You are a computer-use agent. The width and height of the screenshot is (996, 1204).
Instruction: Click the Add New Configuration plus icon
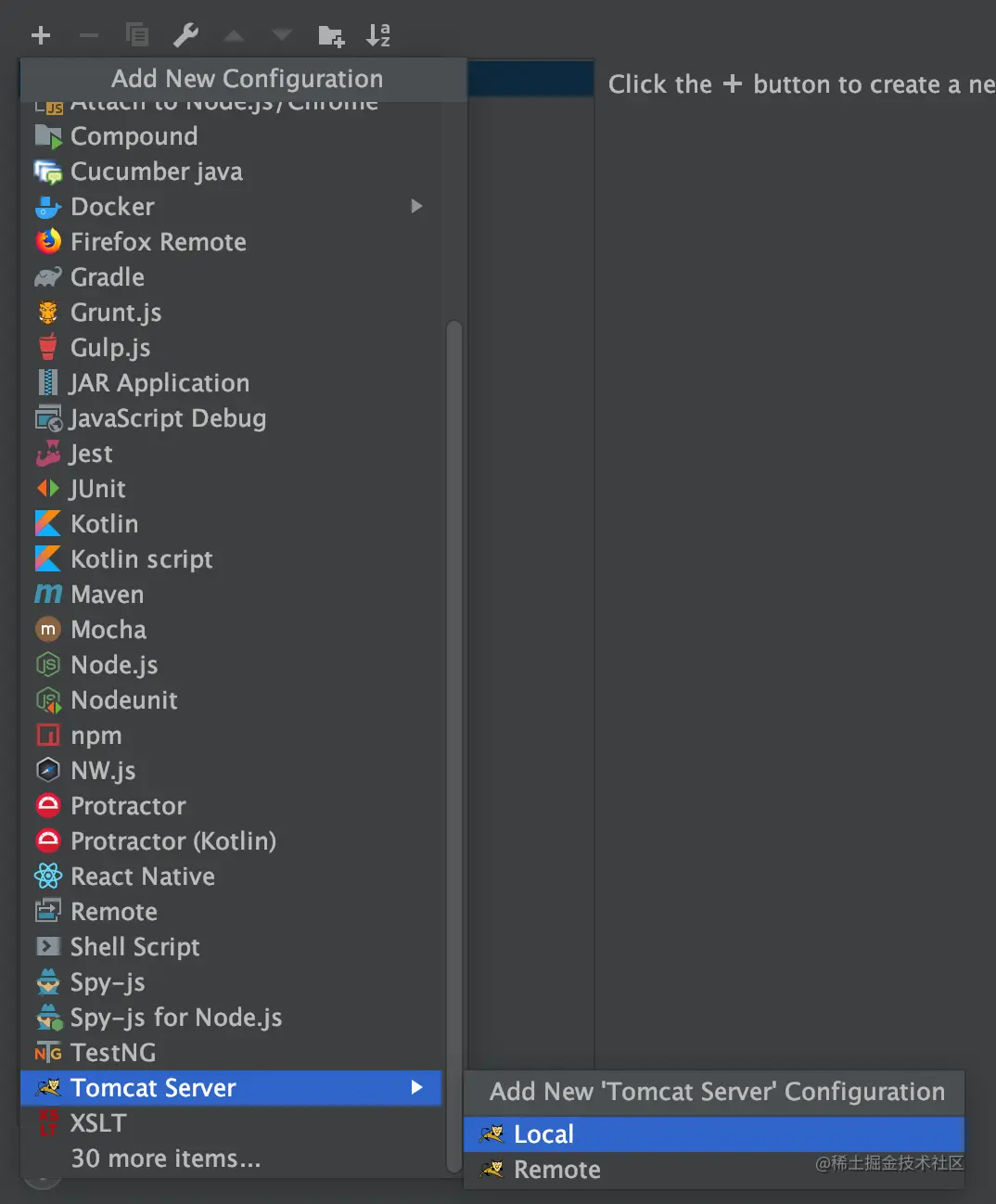[x=41, y=35]
